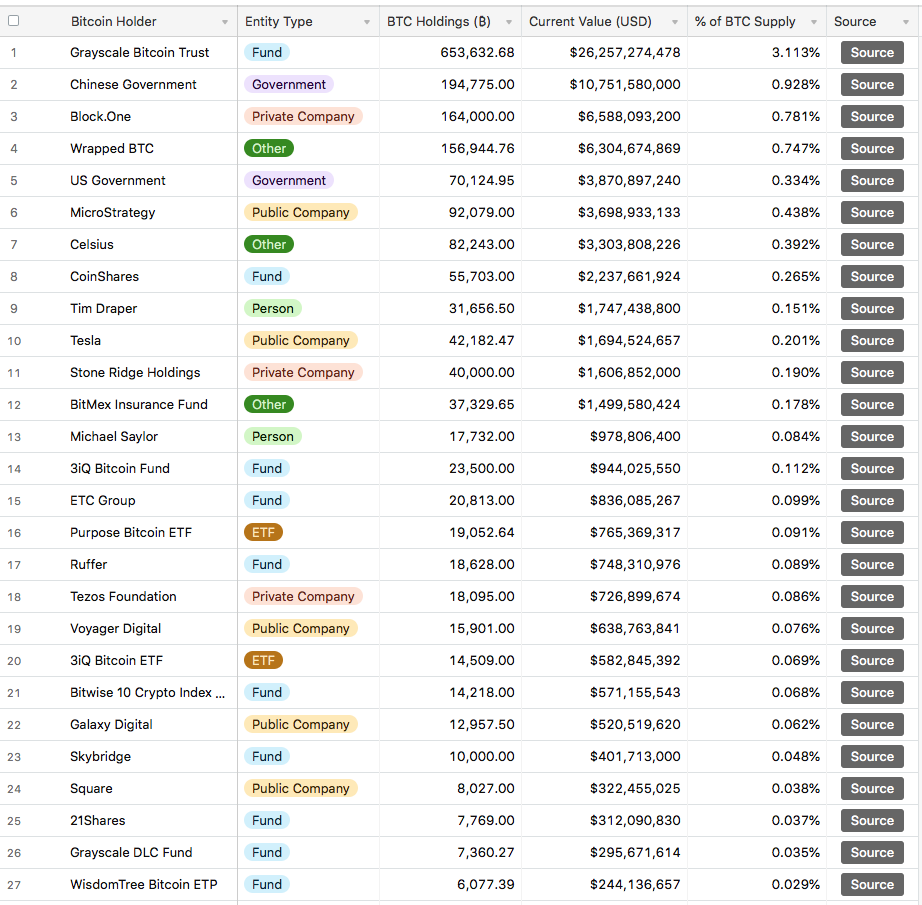Select ETF tag in Purpose Bitcoin ETF row

coord(263,533)
